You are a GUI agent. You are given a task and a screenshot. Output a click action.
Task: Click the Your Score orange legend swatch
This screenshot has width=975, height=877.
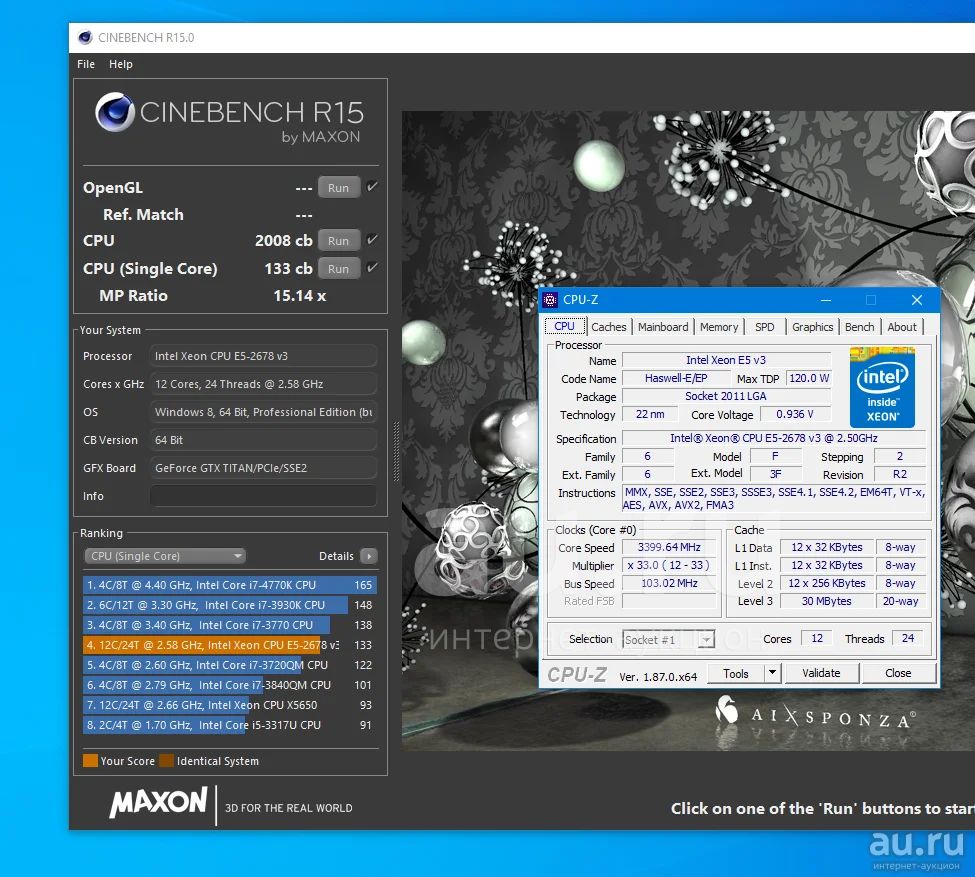click(90, 760)
